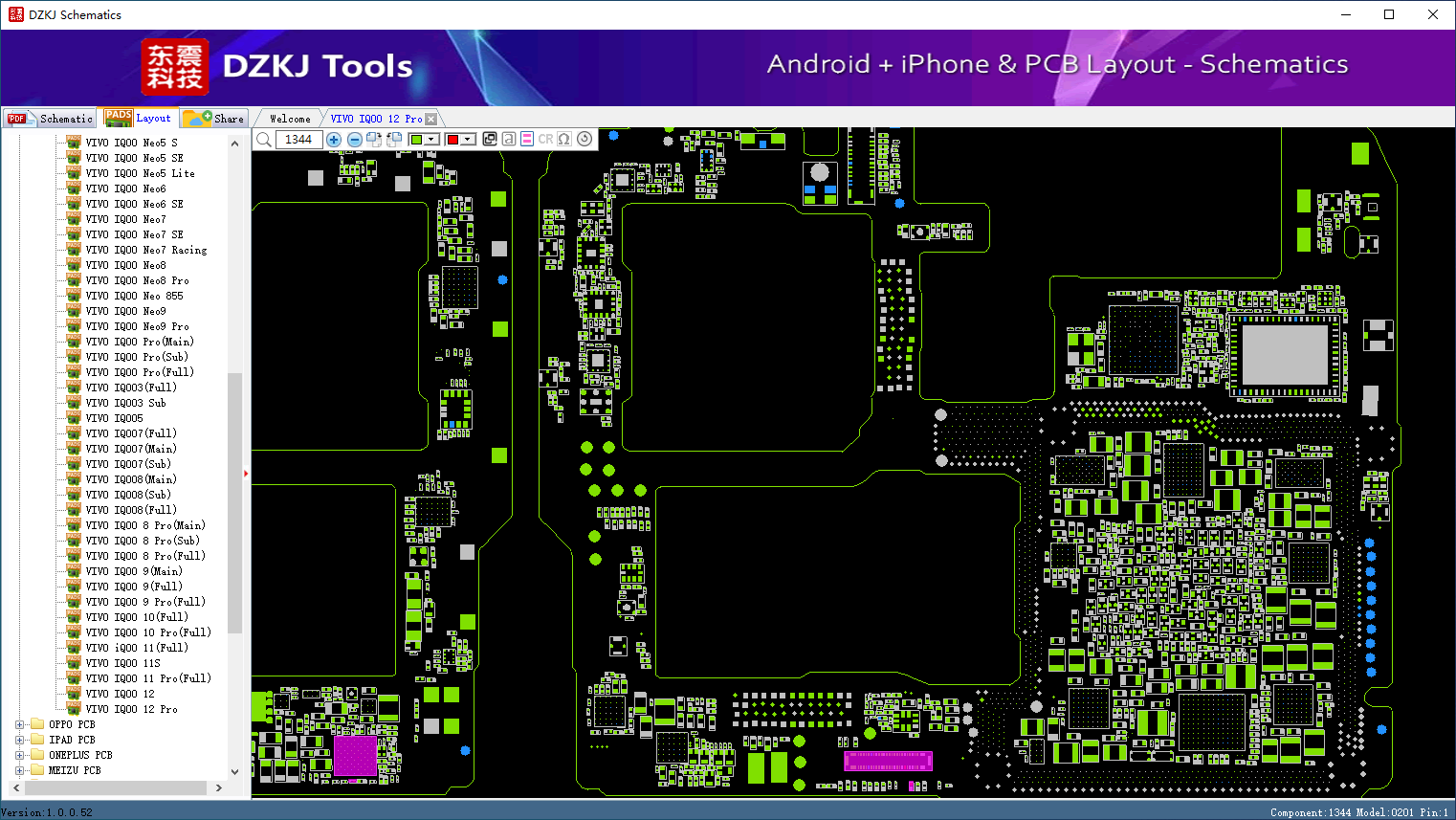Click the PADS icon of VIVO IQOO 9(Main)

coord(74,571)
